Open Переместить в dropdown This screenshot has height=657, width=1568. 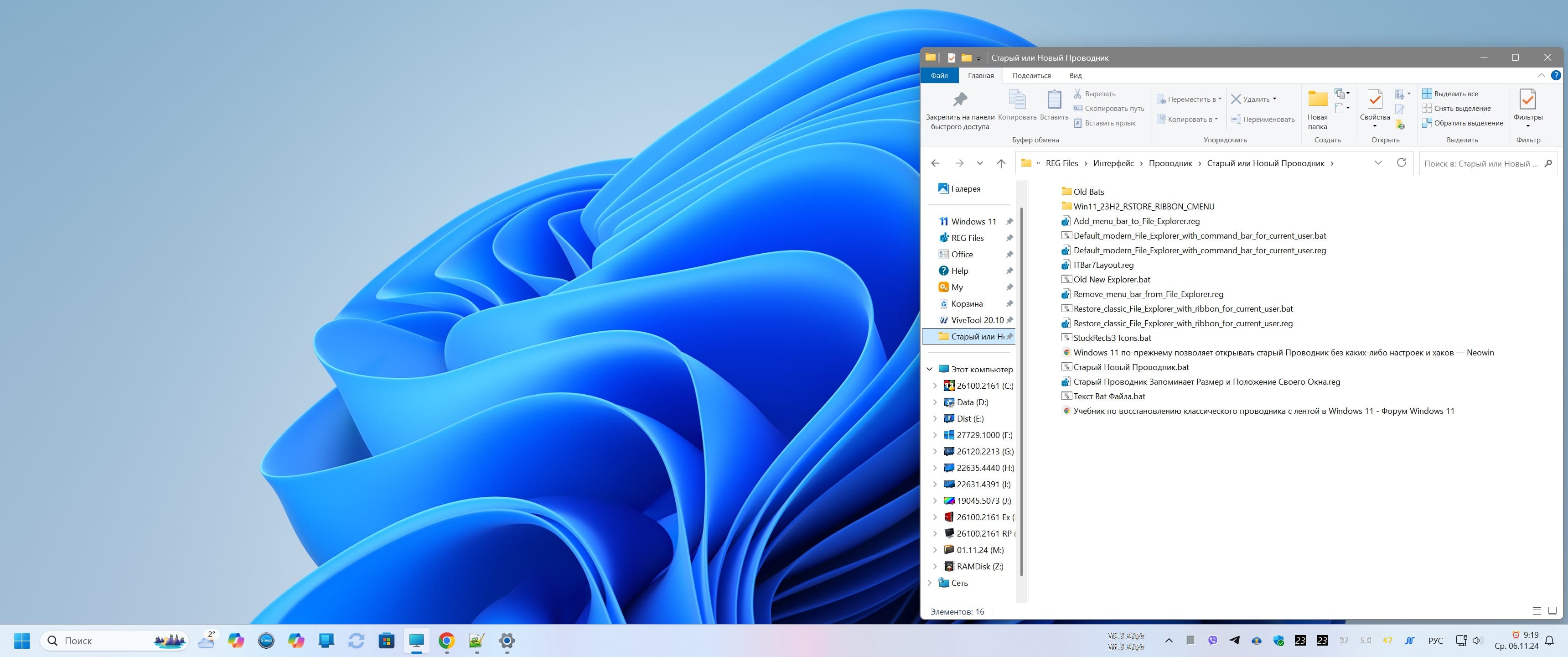point(1189,99)
